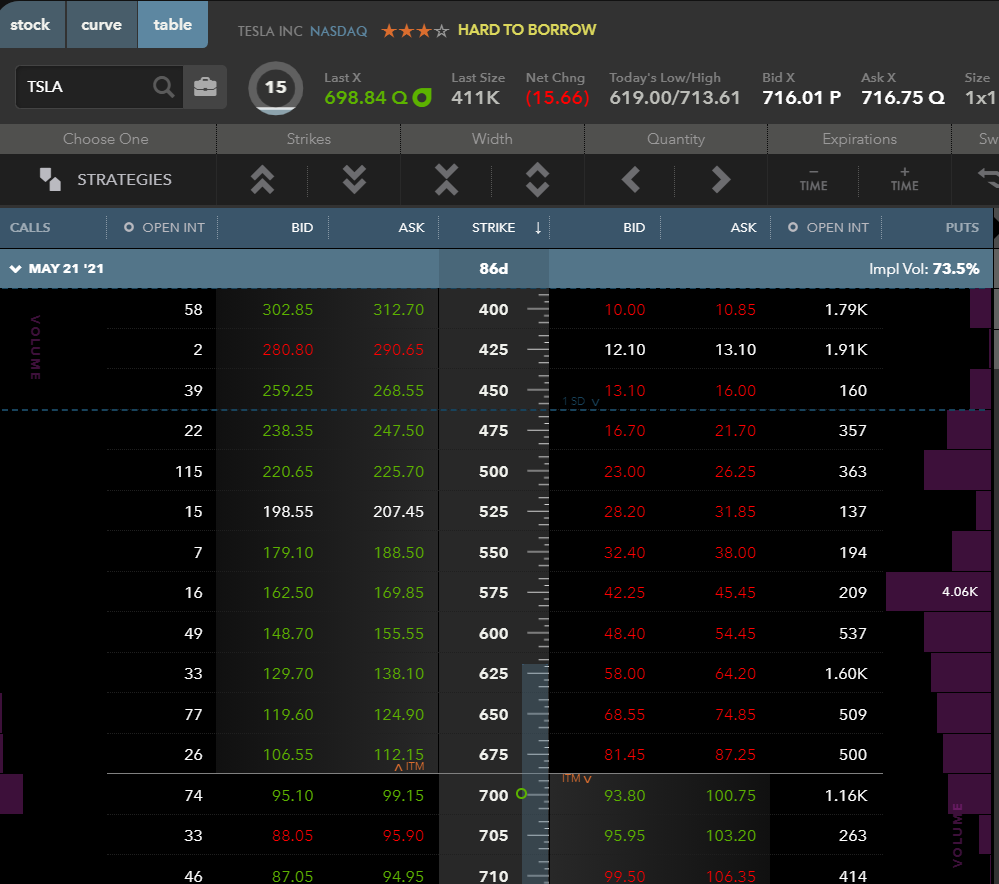Click call open interest 115 at strike 500
Image resolution: width=999 pixels, height=884 pixels.
tap(189, 472)
